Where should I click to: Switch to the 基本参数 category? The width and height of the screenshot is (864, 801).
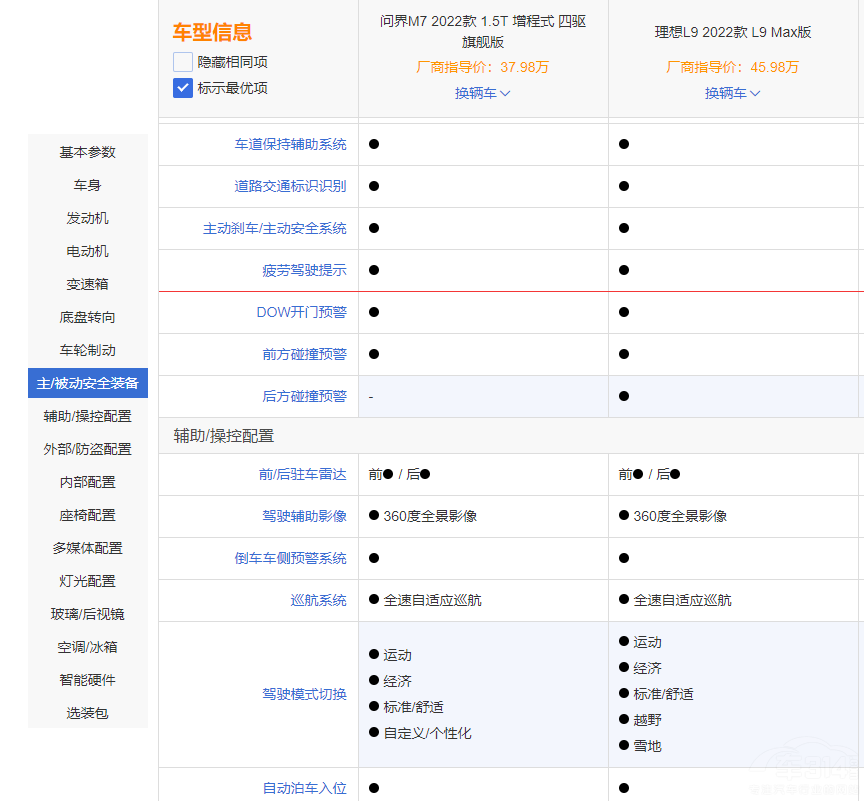87,152
